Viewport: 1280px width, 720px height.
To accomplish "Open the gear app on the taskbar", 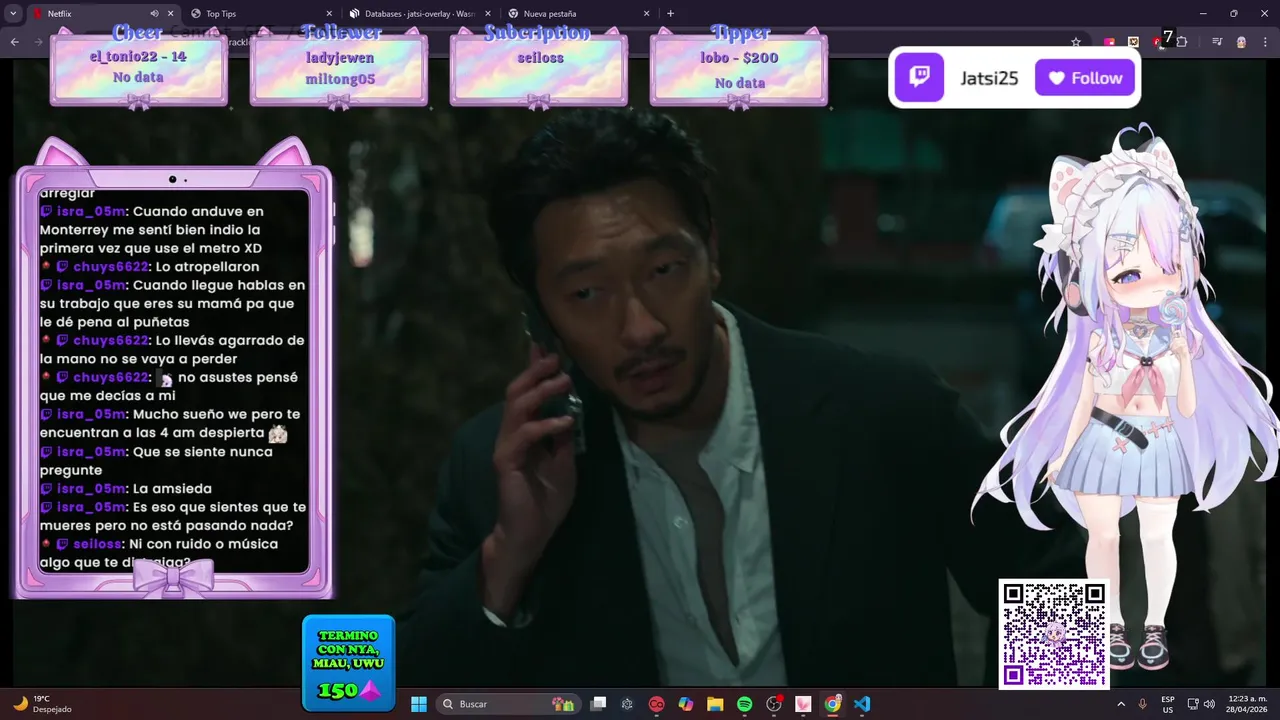I will [627, 704].
